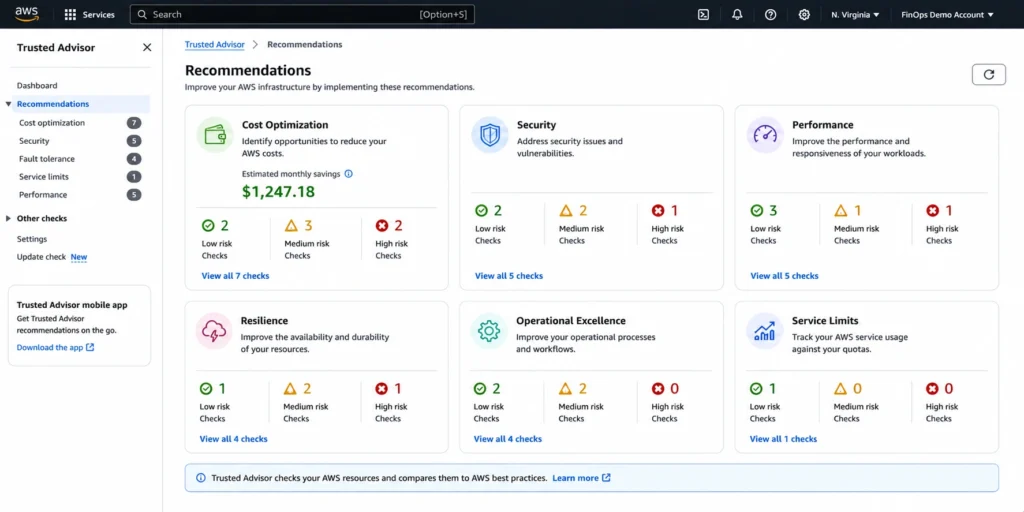
Task: Open Settings in sidebar
Action: coord(32,239)
